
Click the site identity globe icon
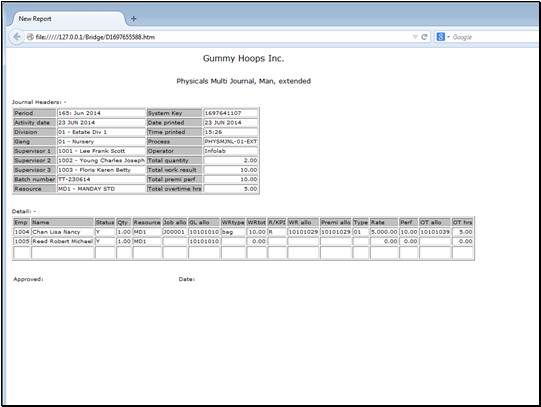(x=30, y=37)
